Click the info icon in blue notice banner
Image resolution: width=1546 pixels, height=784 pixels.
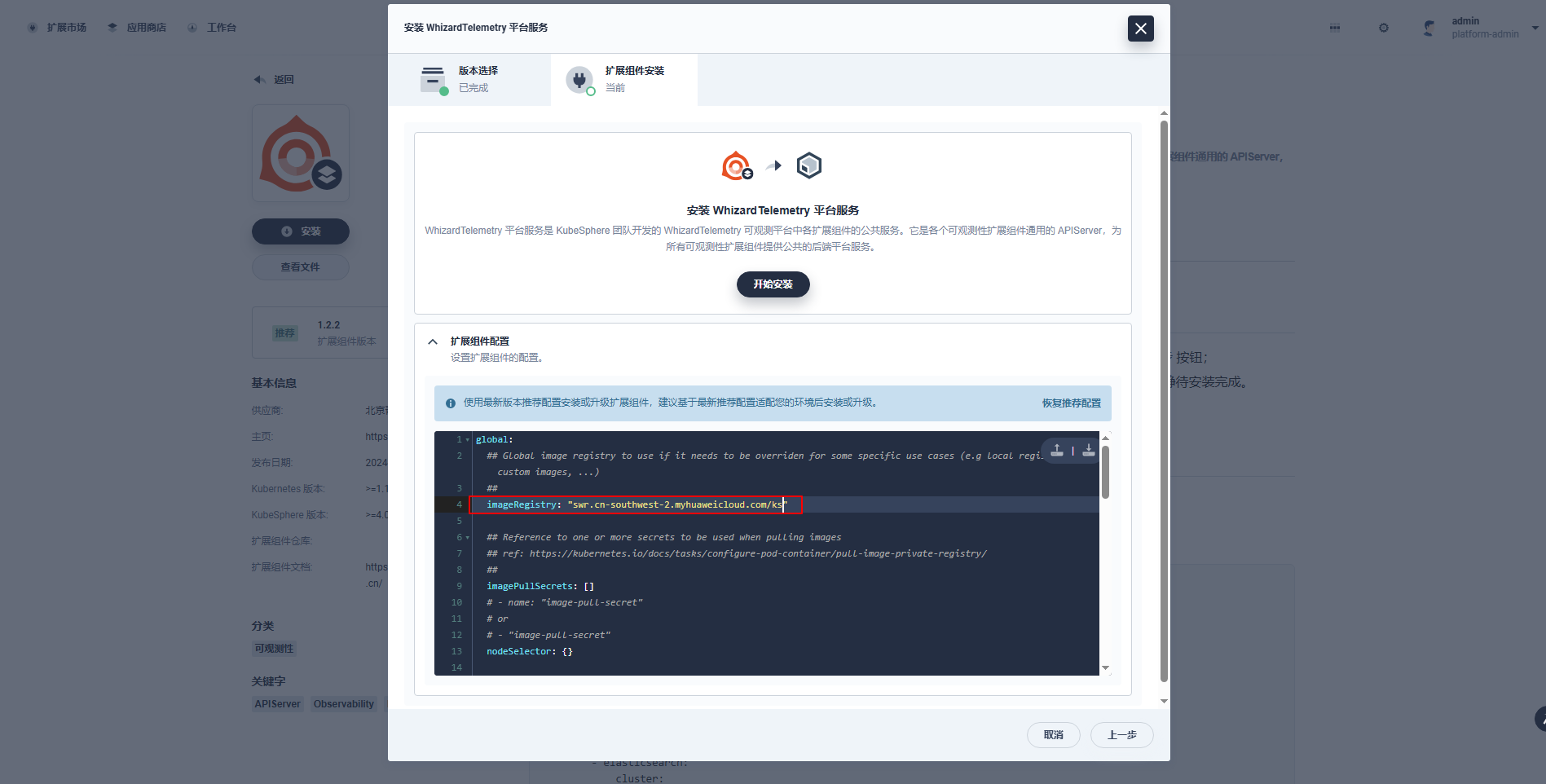(x=451, y=403)
